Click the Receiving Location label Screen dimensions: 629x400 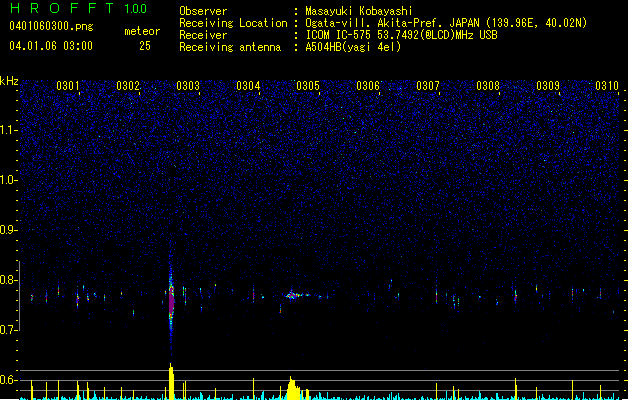(233, 23)
